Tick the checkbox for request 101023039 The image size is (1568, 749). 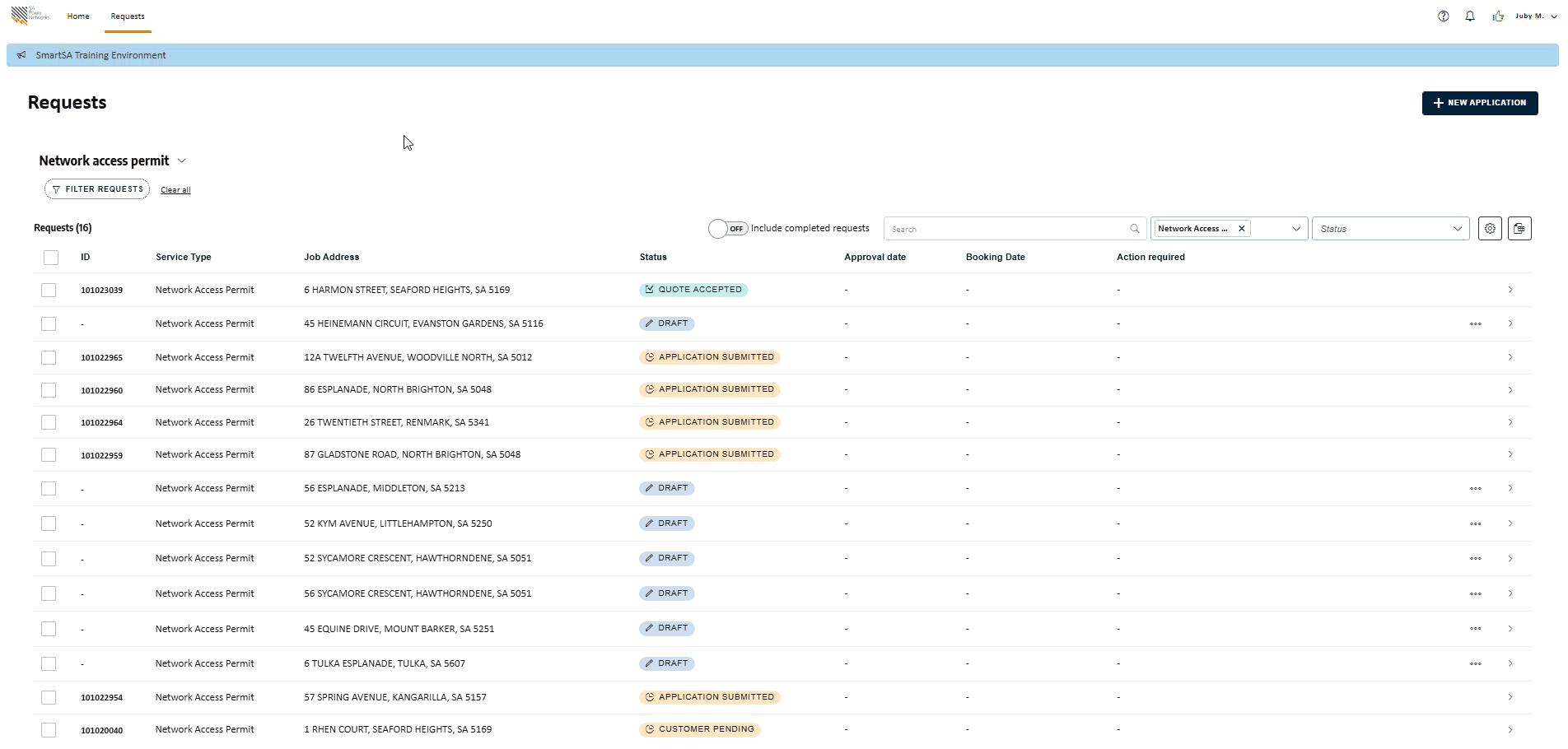coord(48,290)
